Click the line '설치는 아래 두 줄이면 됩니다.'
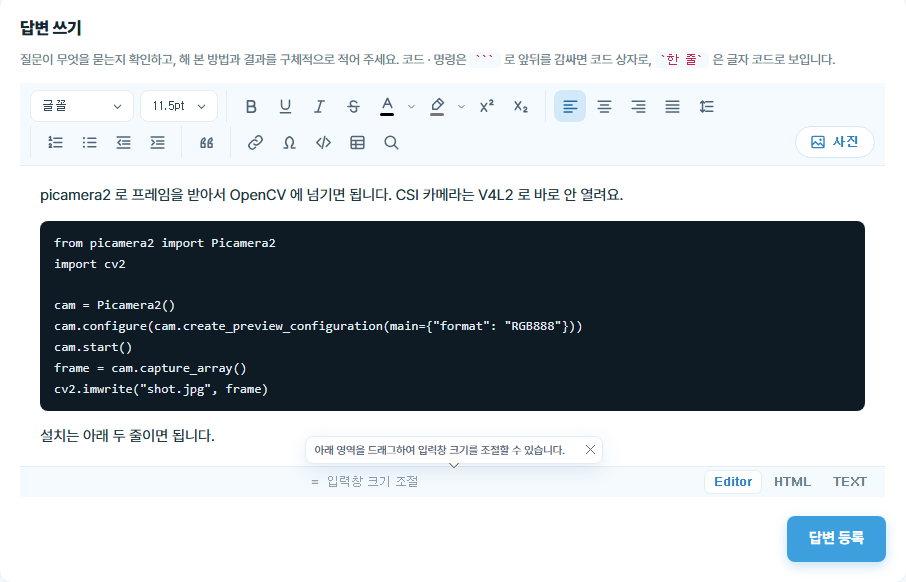 [x=127, y=435]
